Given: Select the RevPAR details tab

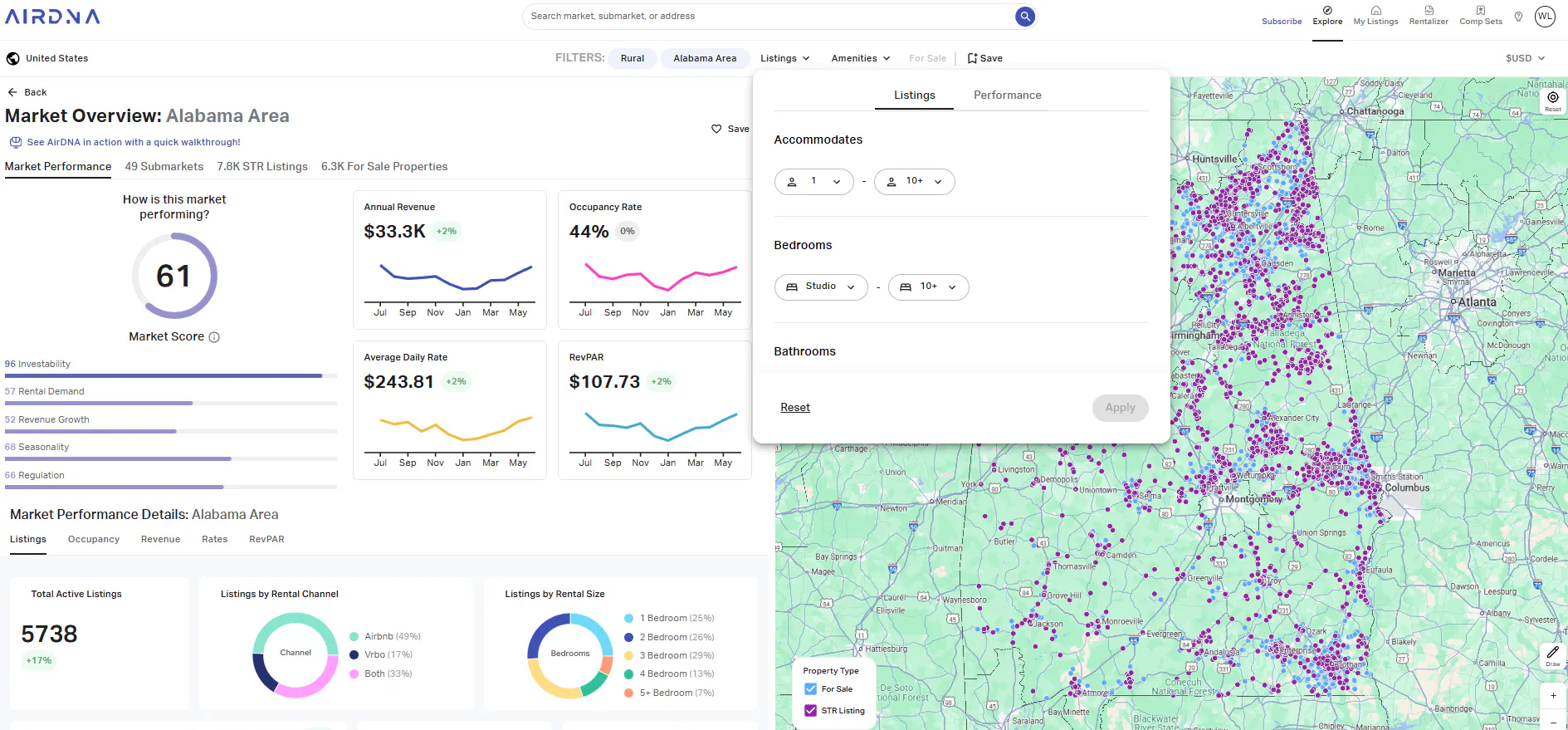Looking at the screenshot, I should click(x=266, y=540).
